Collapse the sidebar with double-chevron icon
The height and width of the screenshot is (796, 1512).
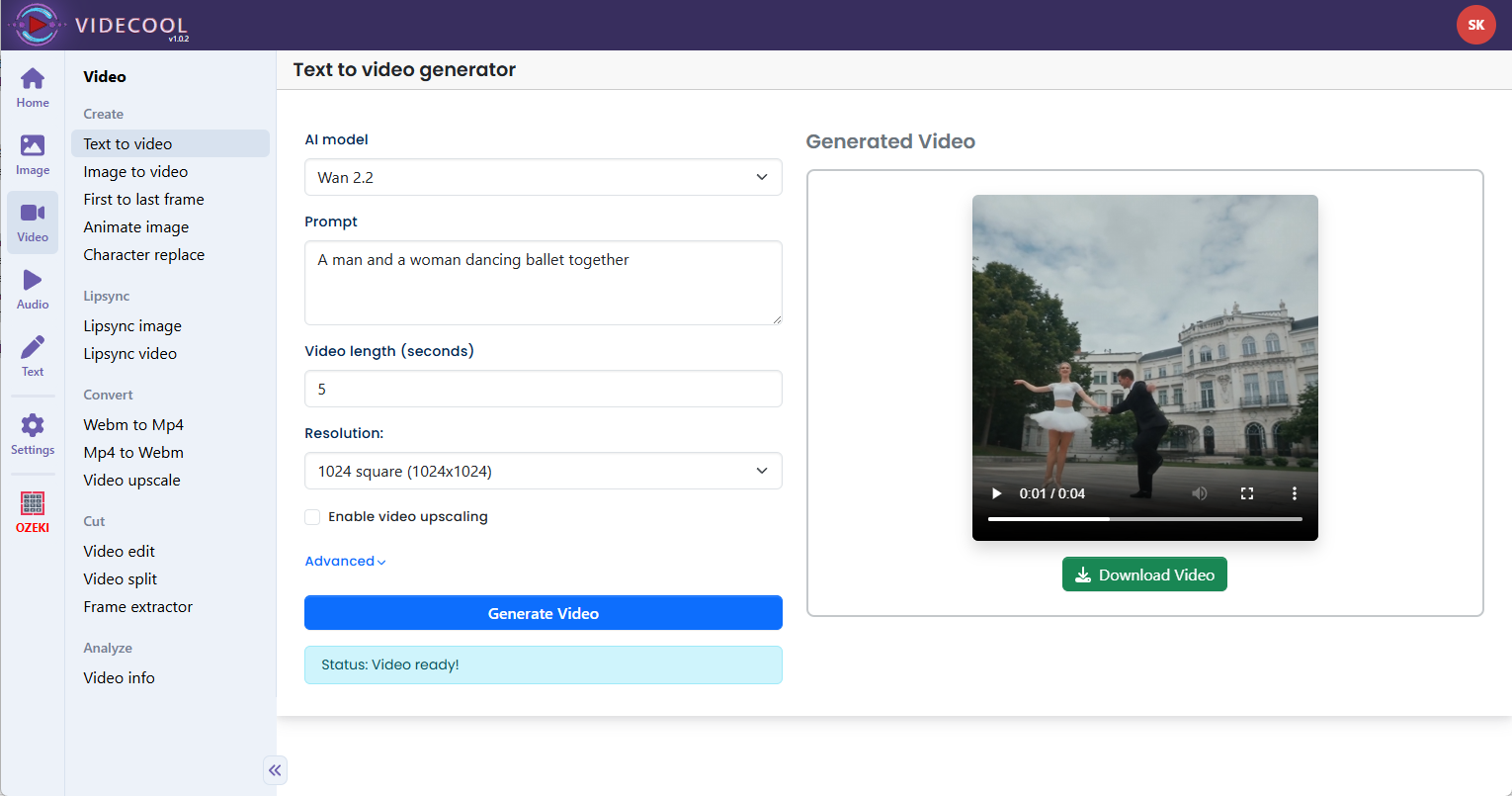[x=275, y=770]
